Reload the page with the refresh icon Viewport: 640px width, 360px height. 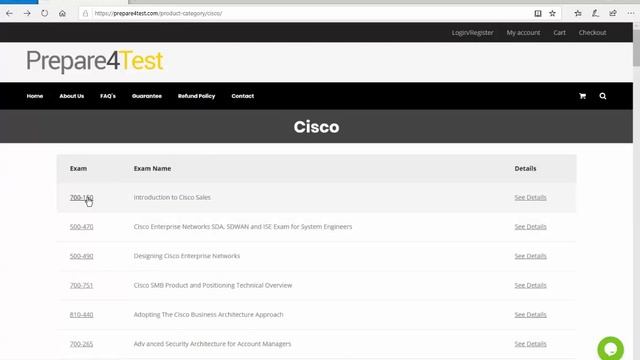[x=44, y=13]
